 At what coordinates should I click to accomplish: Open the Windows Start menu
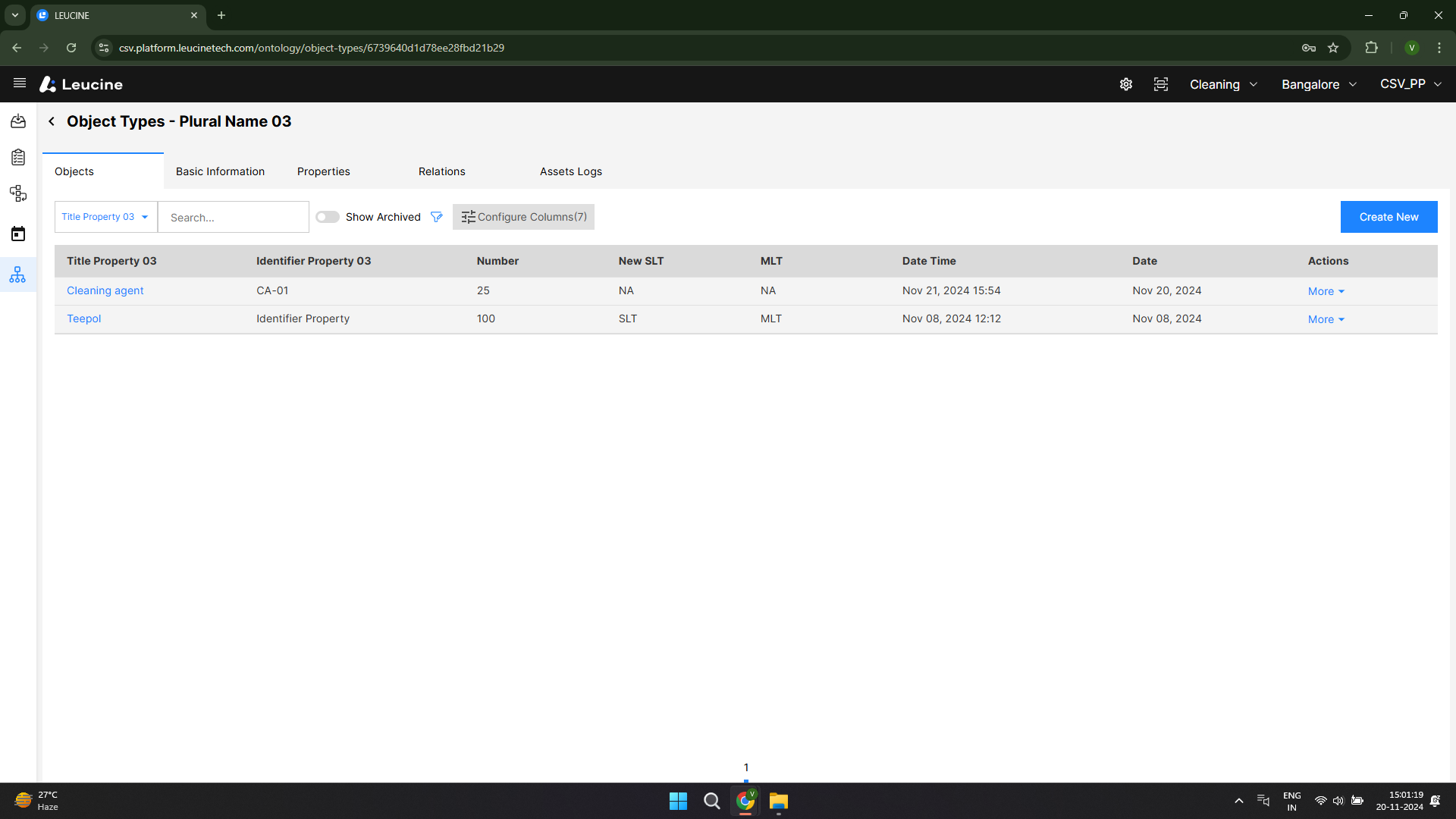pyautogui.click(x=678, y=801)
